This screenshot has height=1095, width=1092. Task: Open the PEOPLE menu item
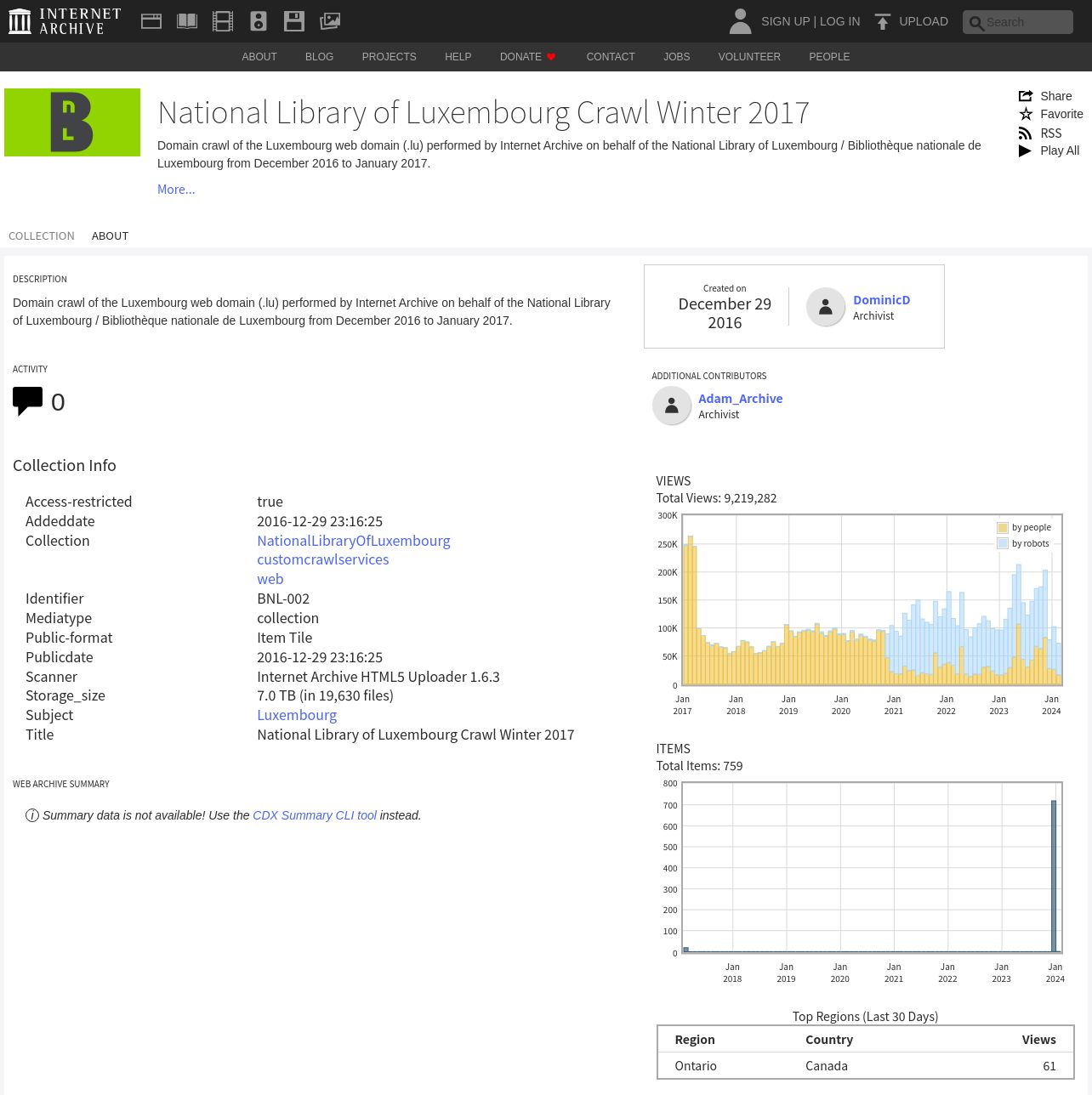click(x=829, y=57)
